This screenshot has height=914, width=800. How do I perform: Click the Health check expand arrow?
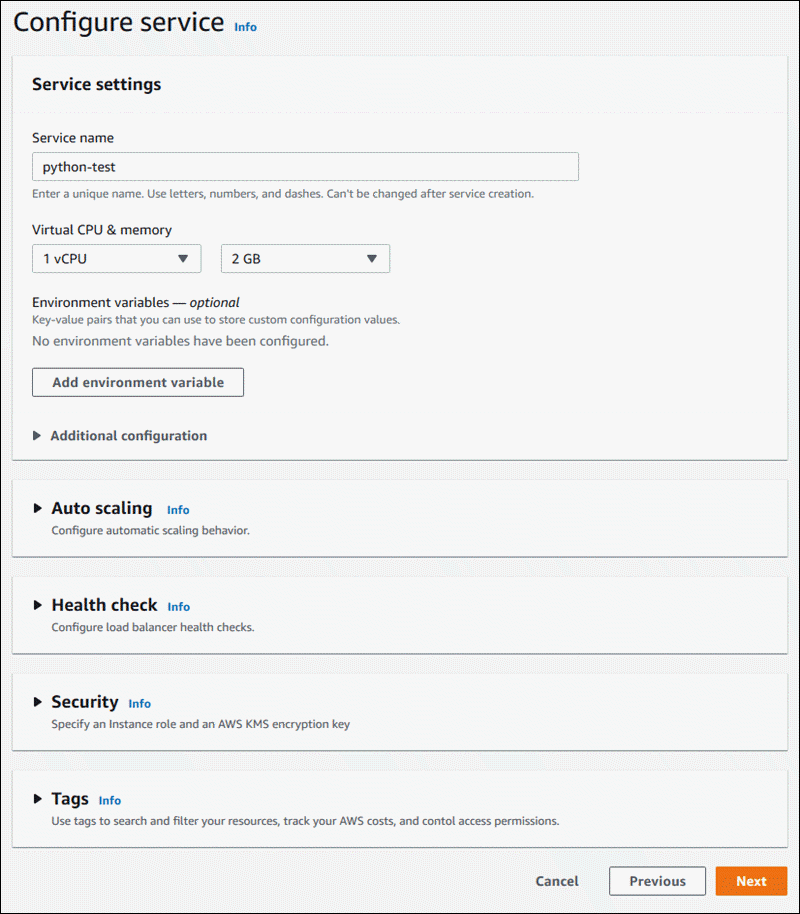37,605
